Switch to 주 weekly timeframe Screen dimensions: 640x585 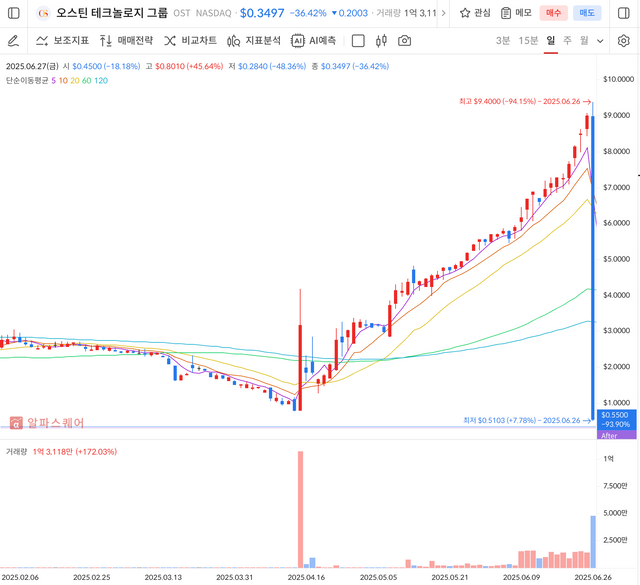pyautogui.click(x=567, y=40)
